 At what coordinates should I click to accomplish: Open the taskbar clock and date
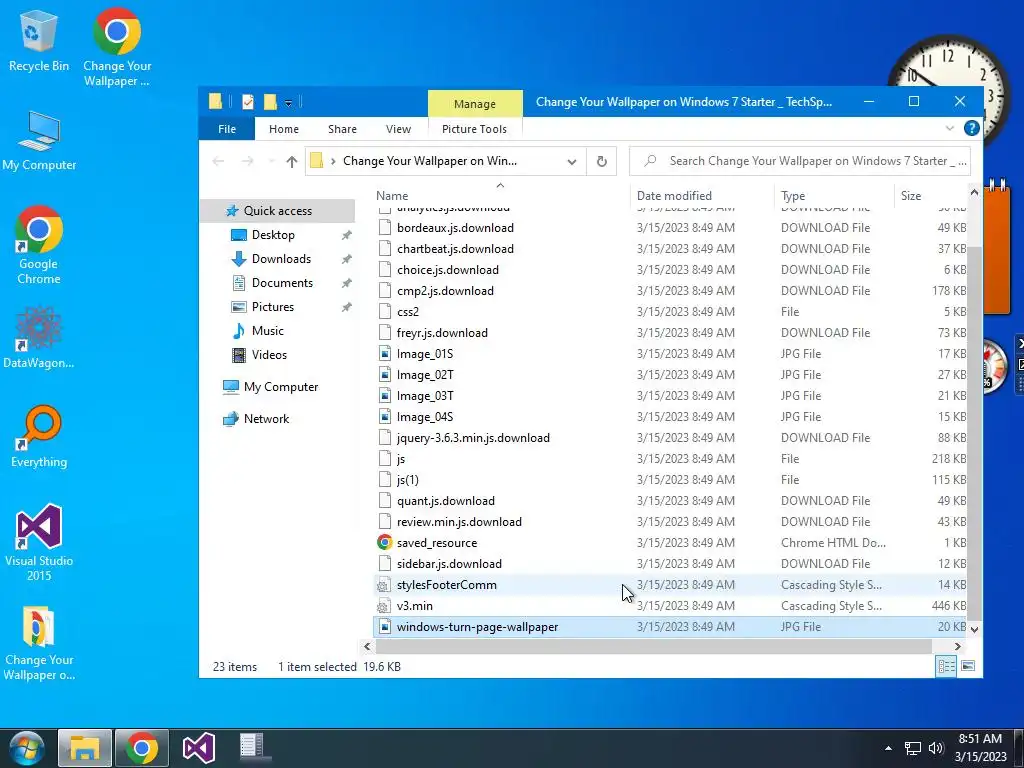click(x=980, y=748)
